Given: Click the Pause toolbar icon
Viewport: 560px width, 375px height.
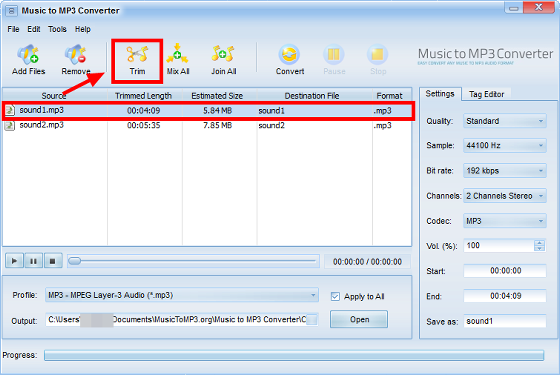Looking at the screenshot, I should [334, 59].
